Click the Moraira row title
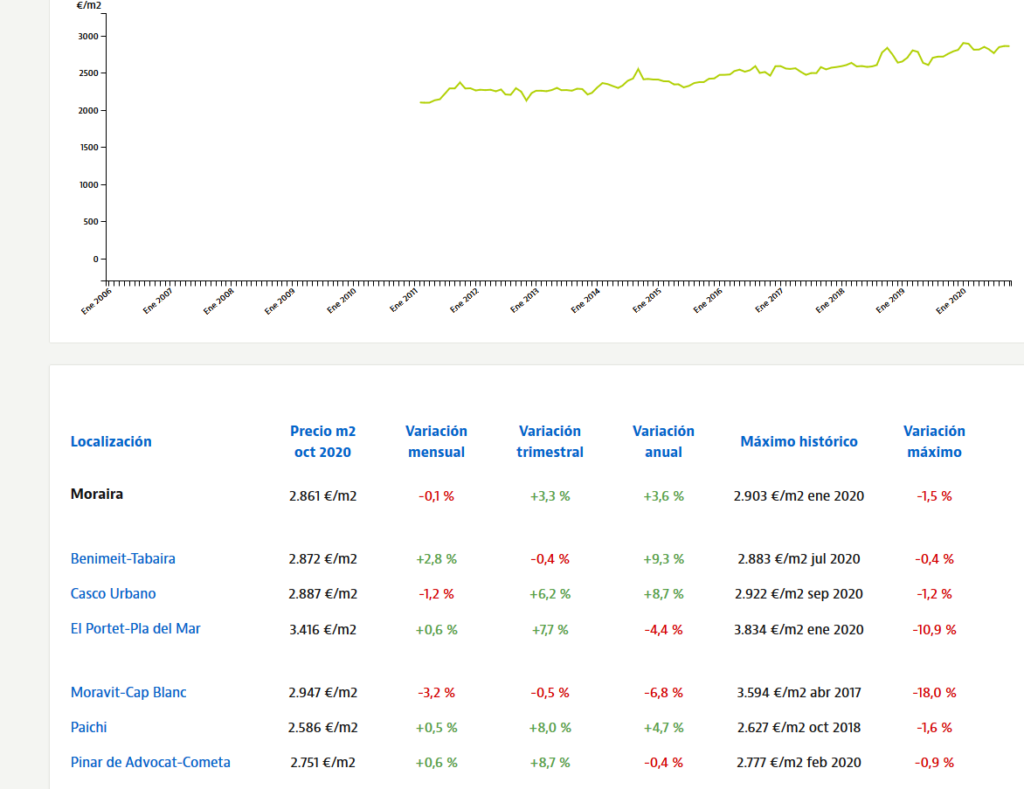This screenshot has width=1024, height=789. pos(97,494)
